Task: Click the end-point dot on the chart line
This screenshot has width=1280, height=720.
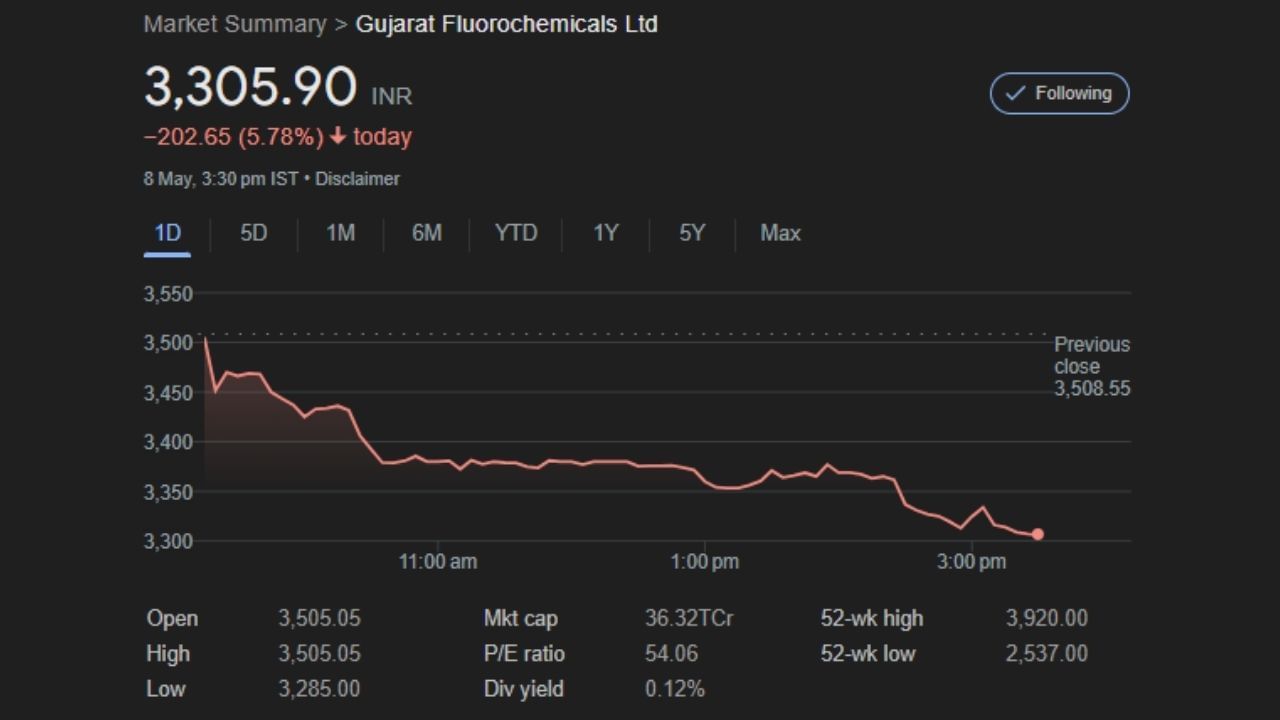Action: pos(1038,534)
